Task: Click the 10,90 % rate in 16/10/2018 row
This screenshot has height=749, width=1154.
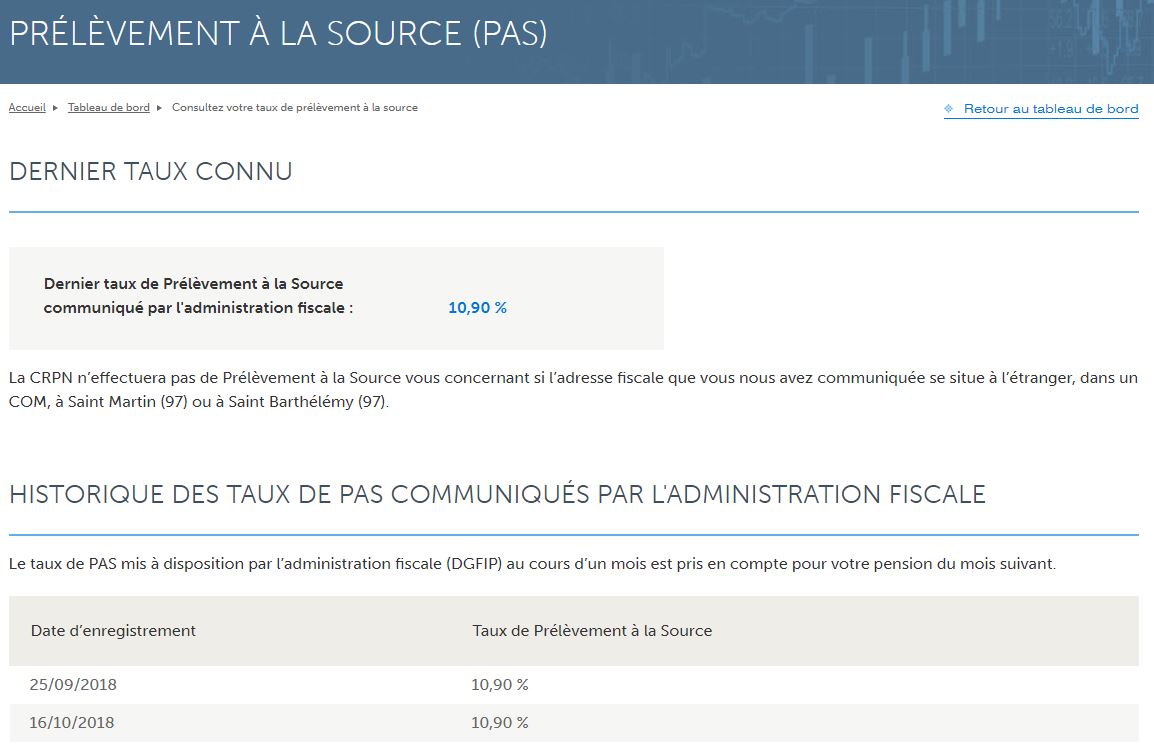Action: point(500,723)
